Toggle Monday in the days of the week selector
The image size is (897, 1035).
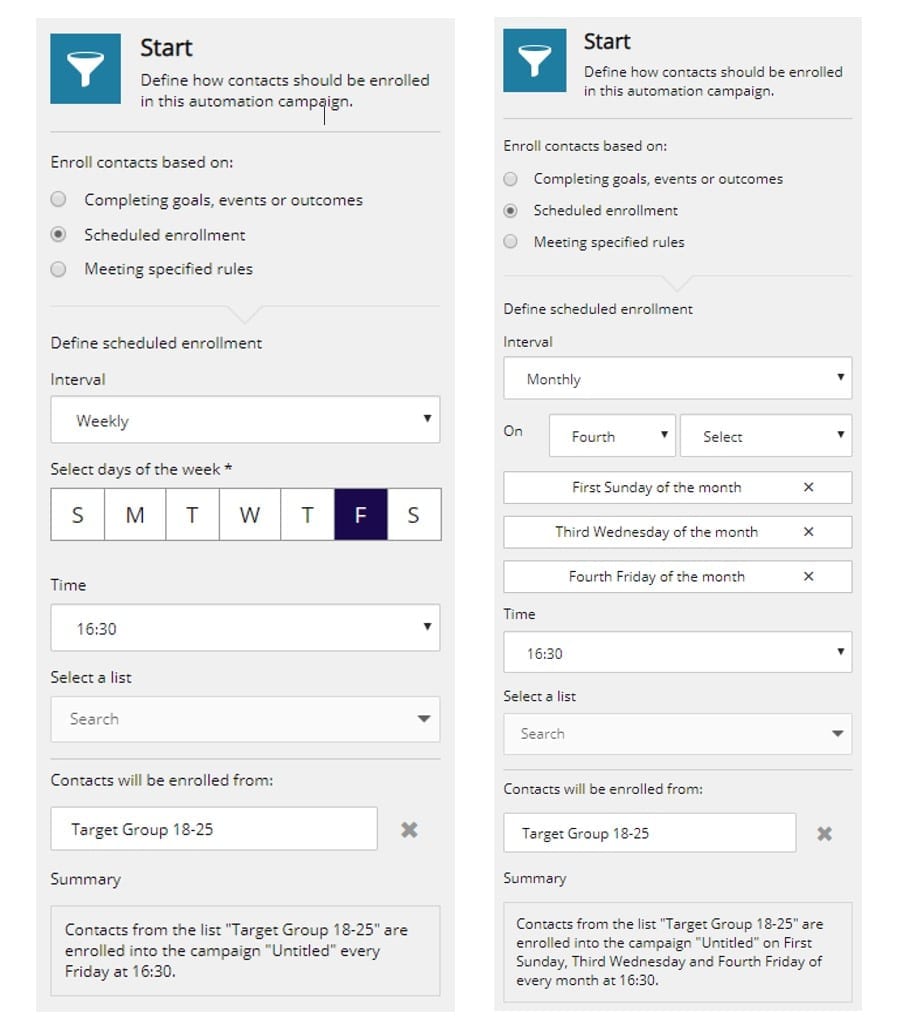[134, 514]
